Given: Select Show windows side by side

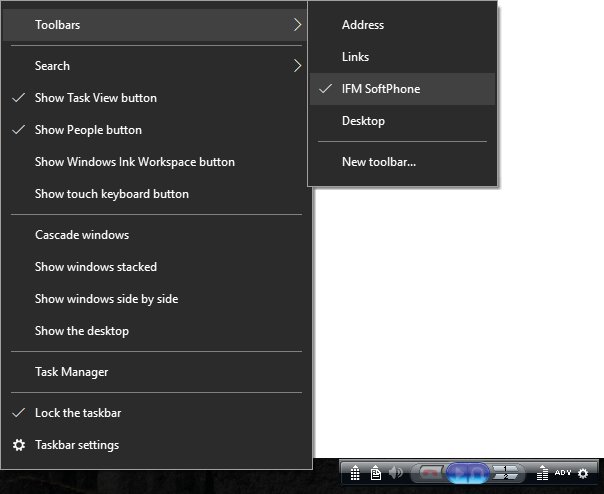Looking at the screenshot, I should [156, 299].
